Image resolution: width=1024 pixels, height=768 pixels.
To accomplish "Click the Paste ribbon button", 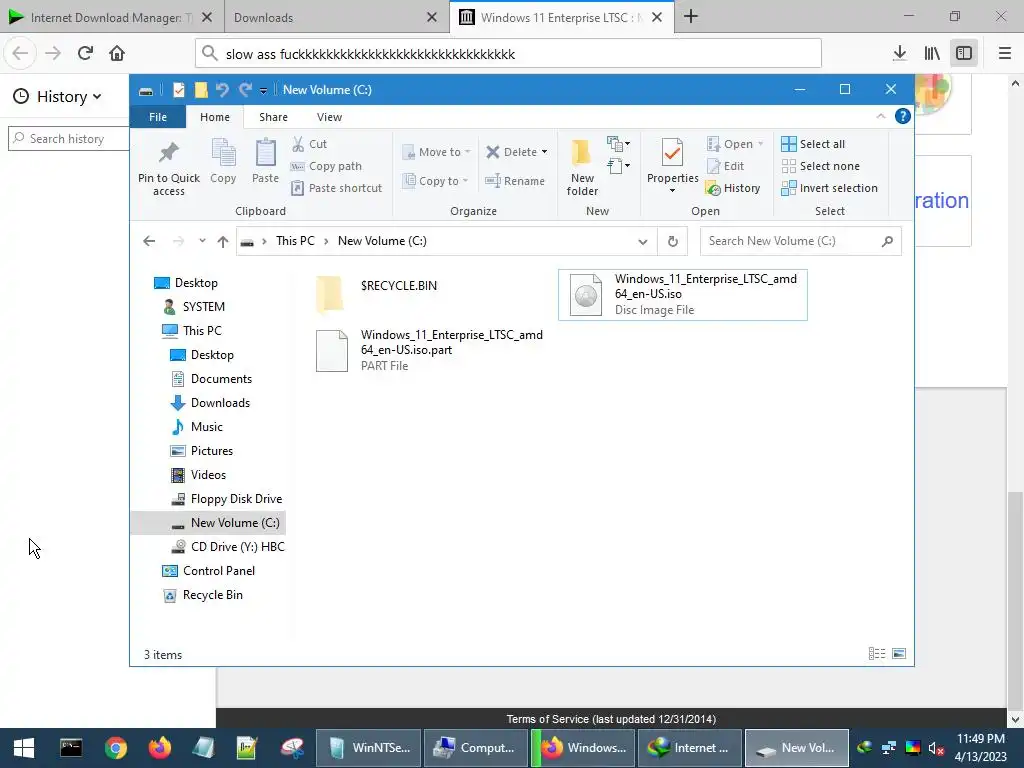I will [265, 161].
